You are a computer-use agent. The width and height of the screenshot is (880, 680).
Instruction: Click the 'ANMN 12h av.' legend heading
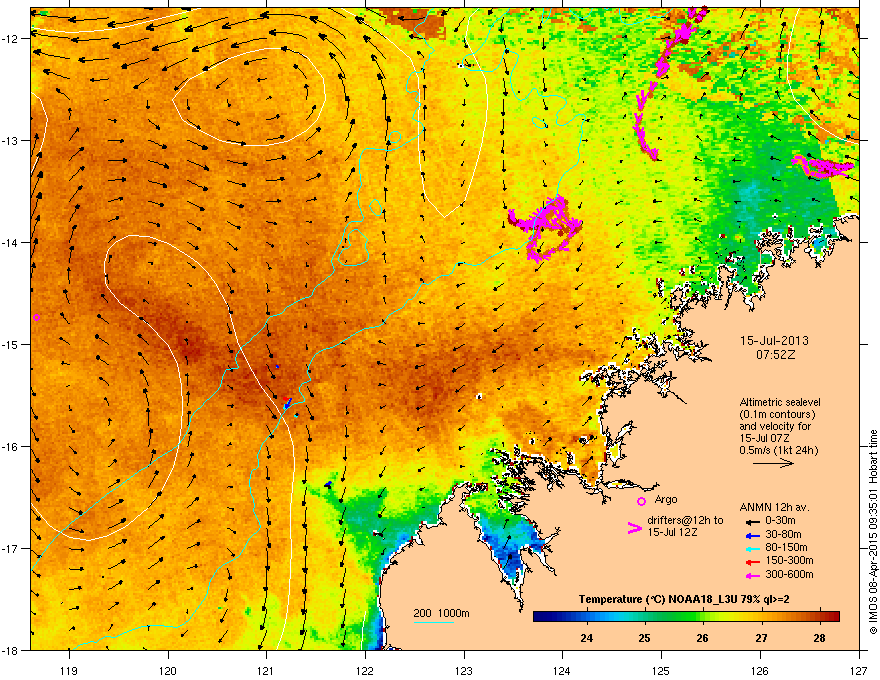click(774, 507)
